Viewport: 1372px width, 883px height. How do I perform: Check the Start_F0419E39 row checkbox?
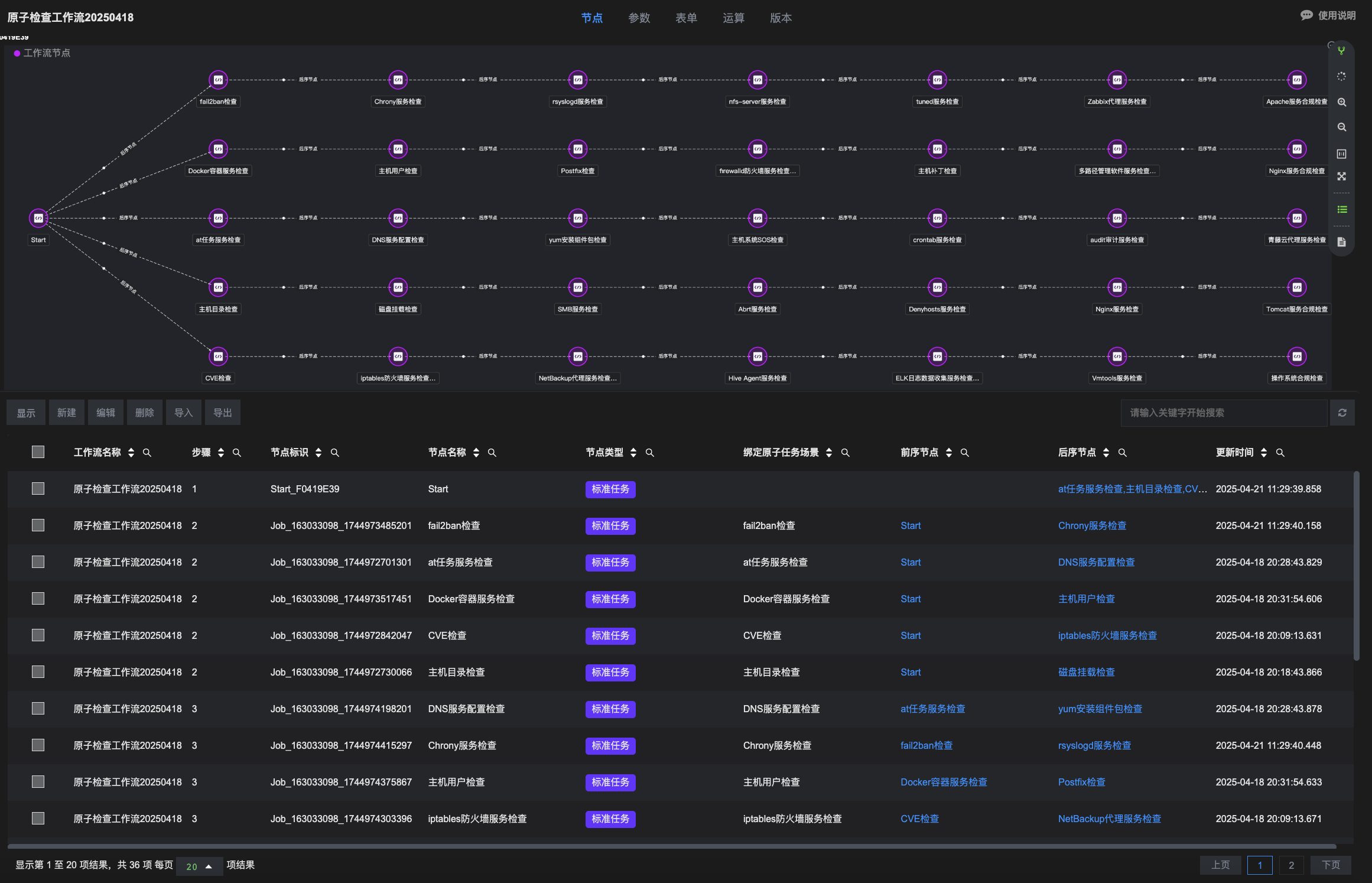click(x=38, y=489)
